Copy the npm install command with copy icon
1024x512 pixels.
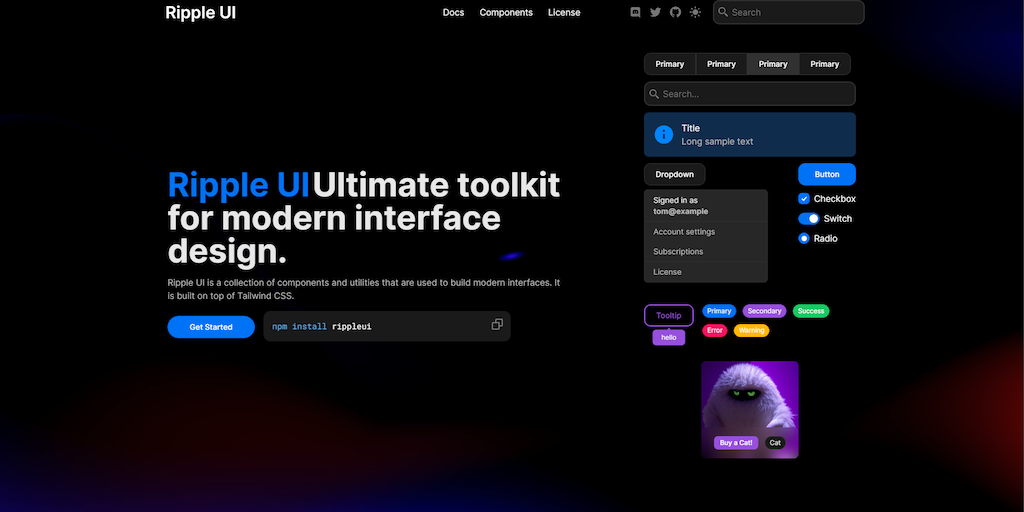coord(497,325)
